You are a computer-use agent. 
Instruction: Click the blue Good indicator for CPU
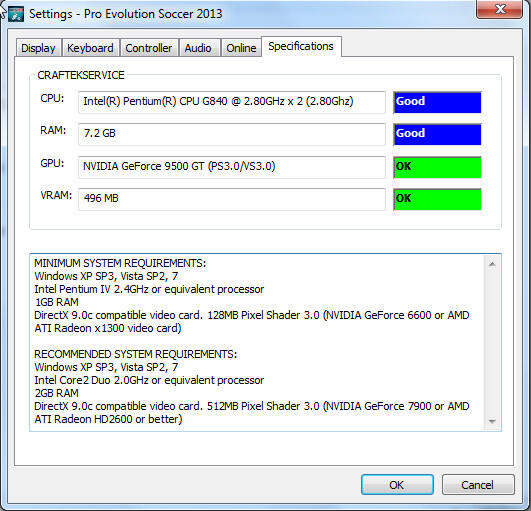(437, 102)
